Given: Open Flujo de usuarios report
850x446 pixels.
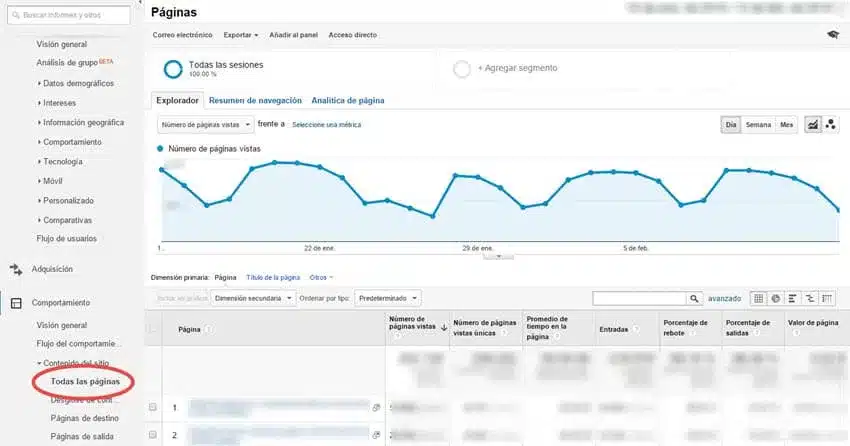Looking at the screenshot, I should click(x=67, y=238).
